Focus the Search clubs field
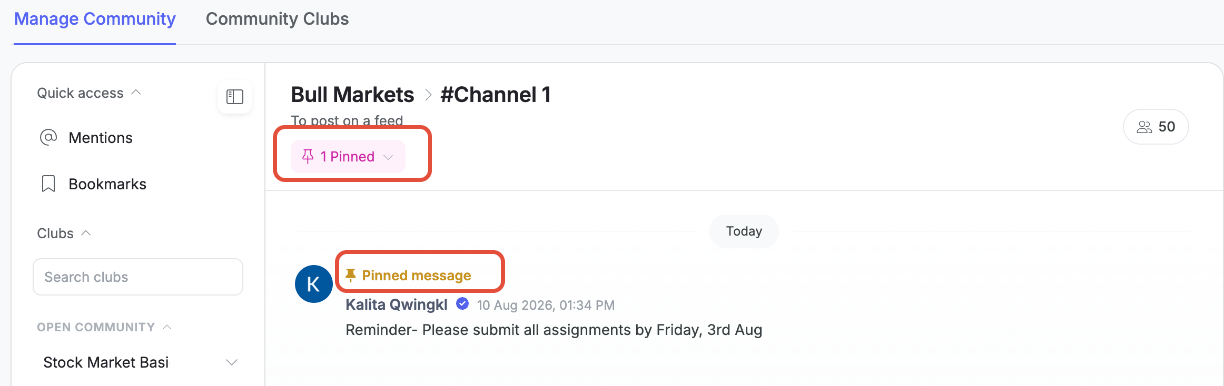Viewport: 1224px width, 386px height. coord(138,277)
